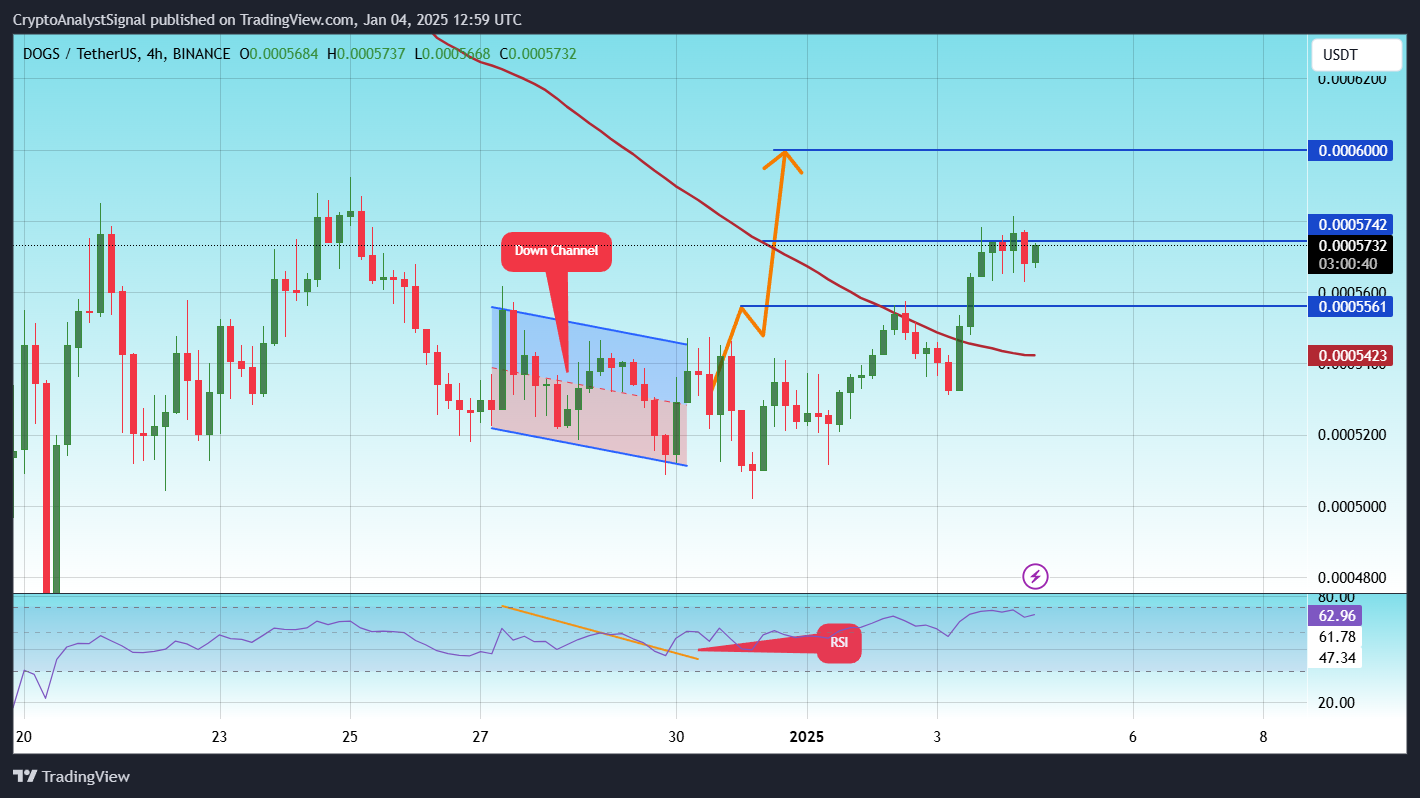This screenshot has width=1420, height=798.
Task: Click date 23 on time axis
Action: [220, 737]
